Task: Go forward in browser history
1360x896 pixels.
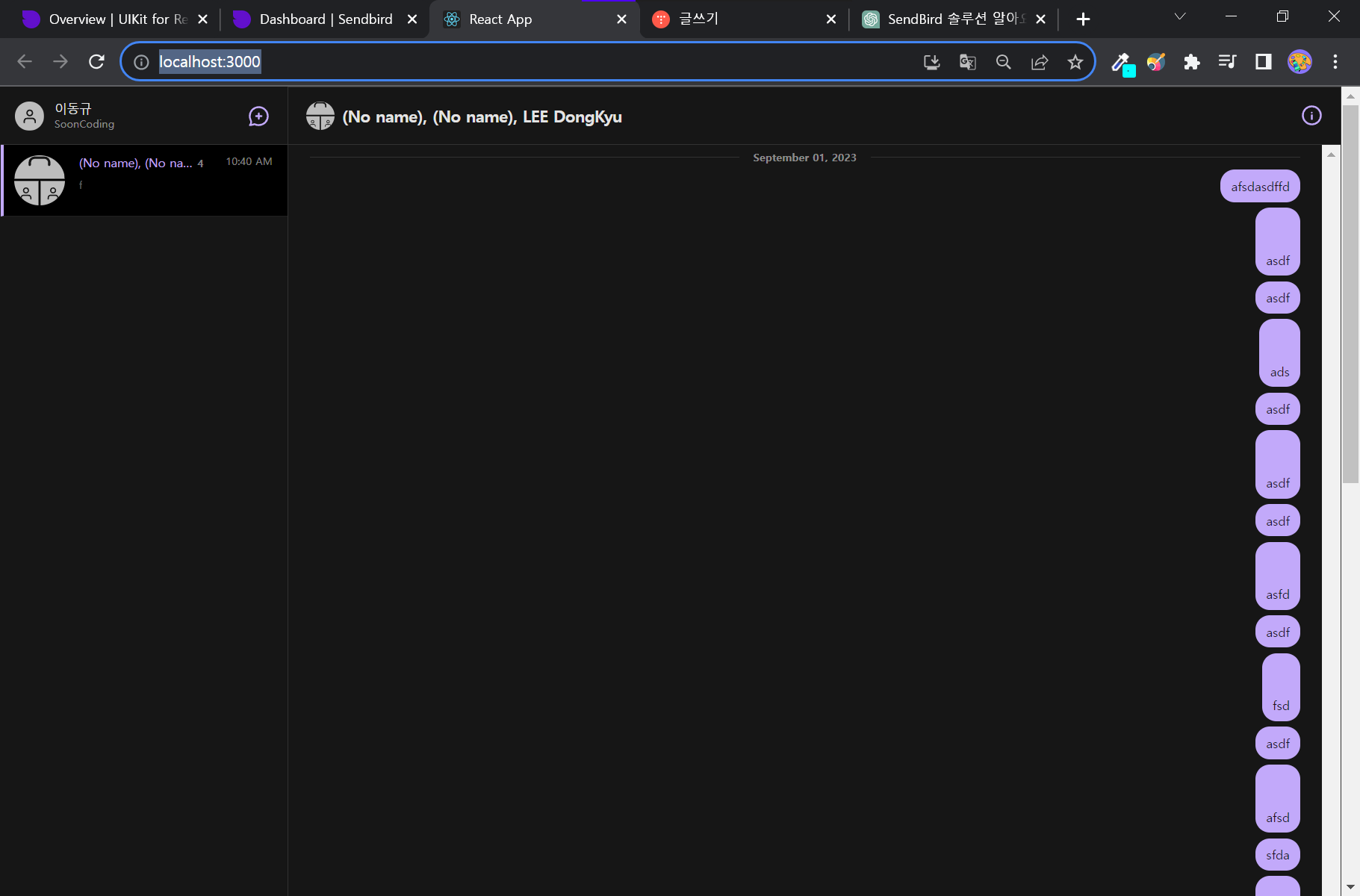Action: 60,62
